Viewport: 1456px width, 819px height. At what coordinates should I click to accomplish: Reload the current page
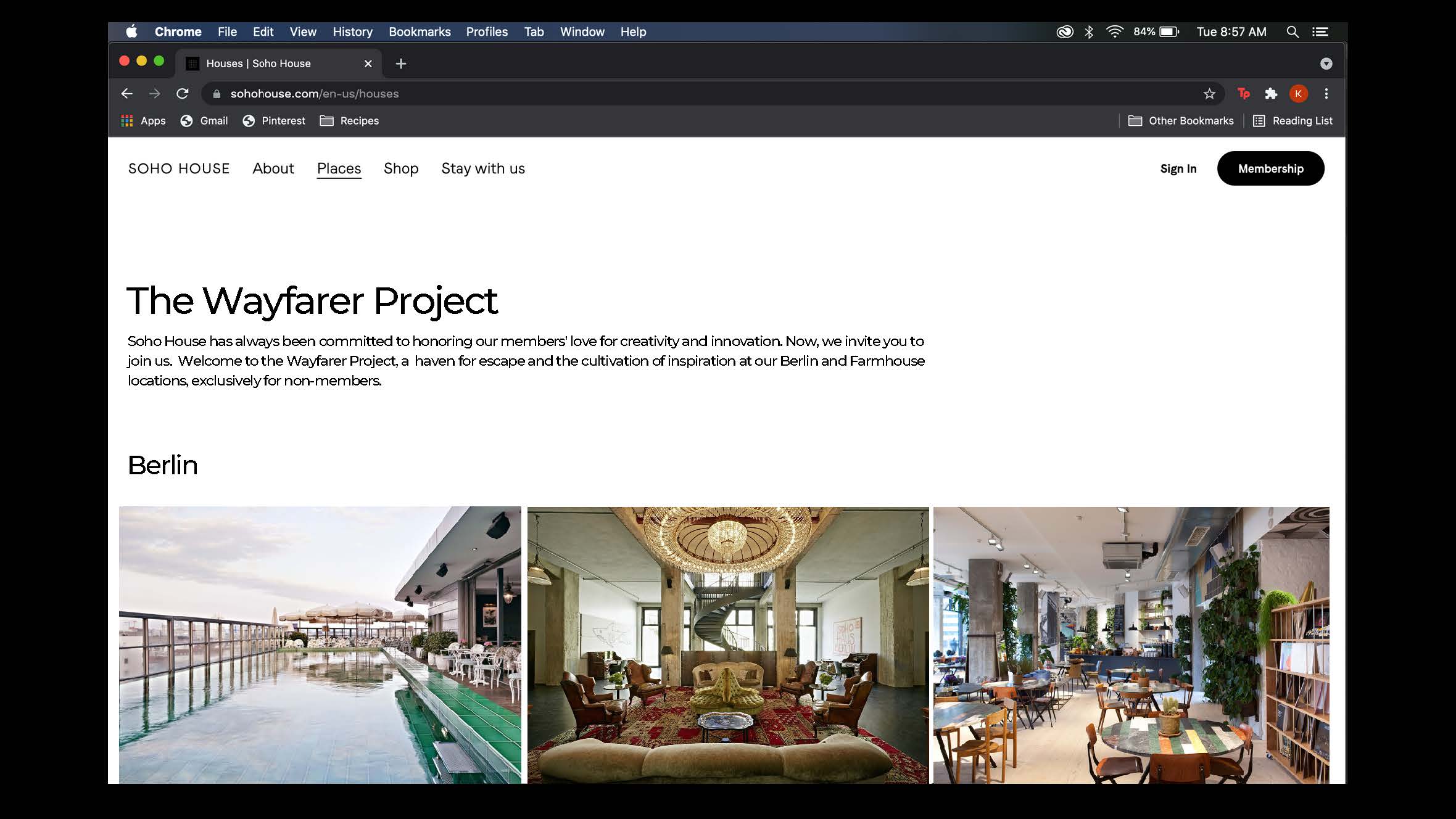(182, 94)
